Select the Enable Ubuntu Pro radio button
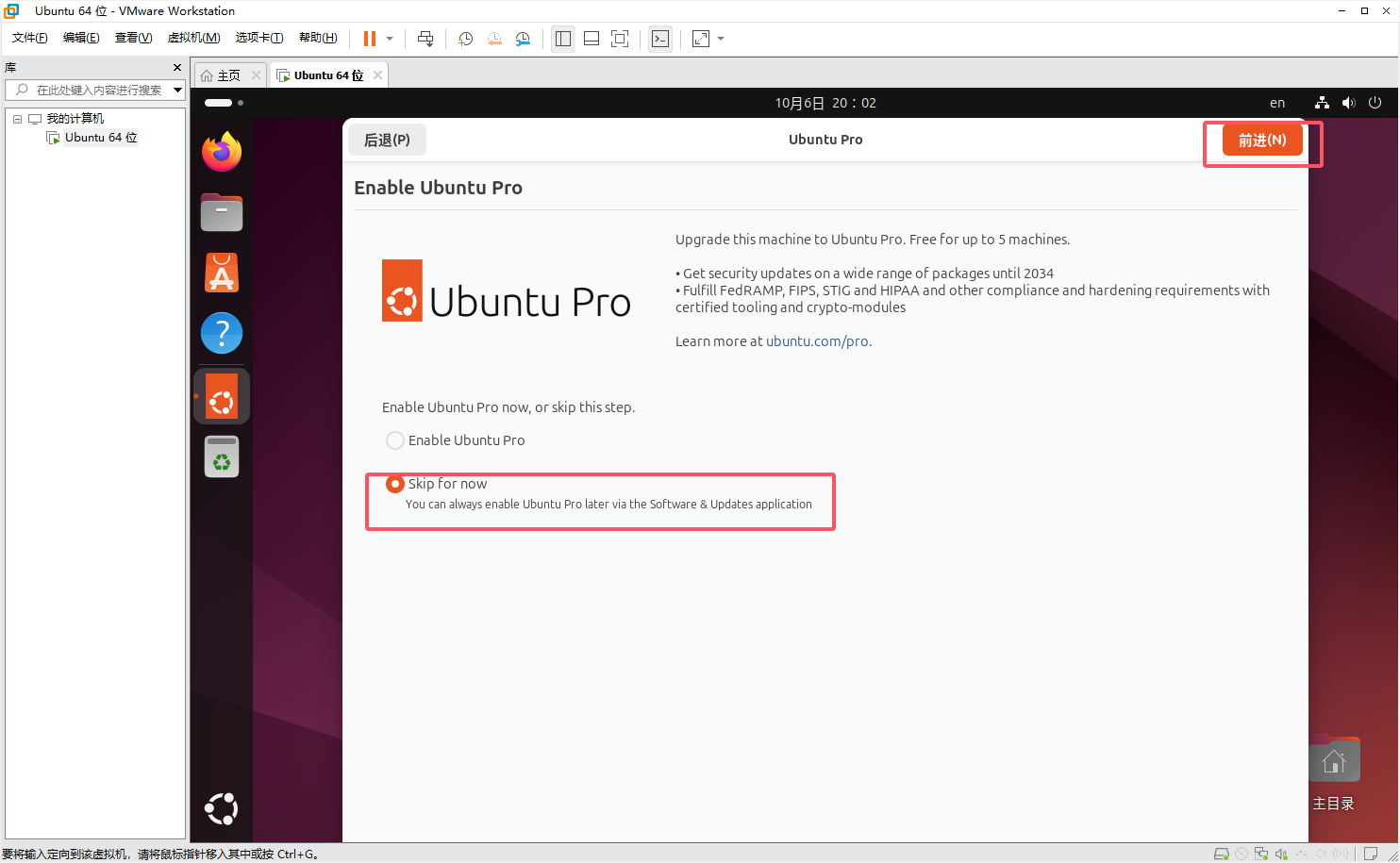 395,440
